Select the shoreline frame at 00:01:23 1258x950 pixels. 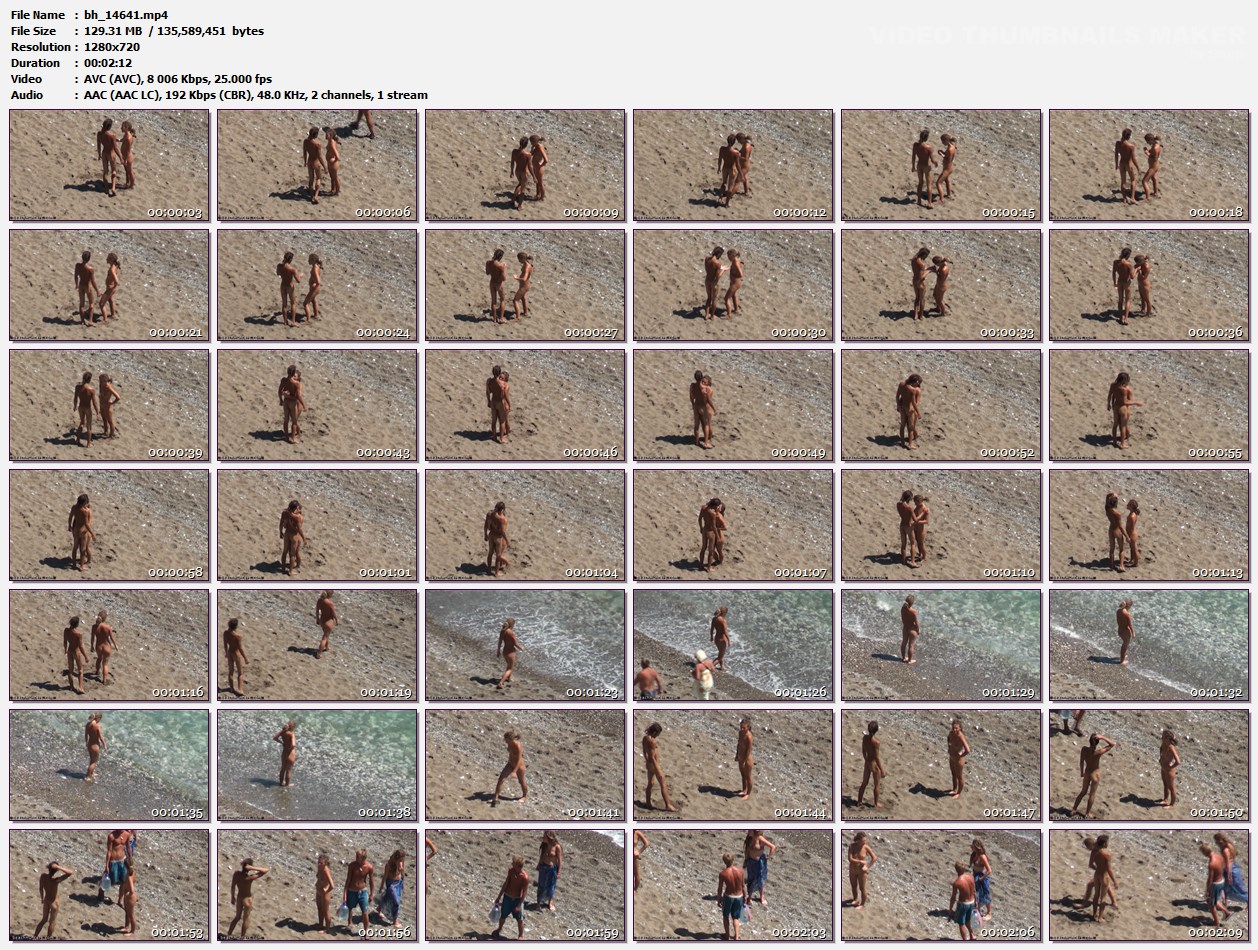(x=525, y=645)
